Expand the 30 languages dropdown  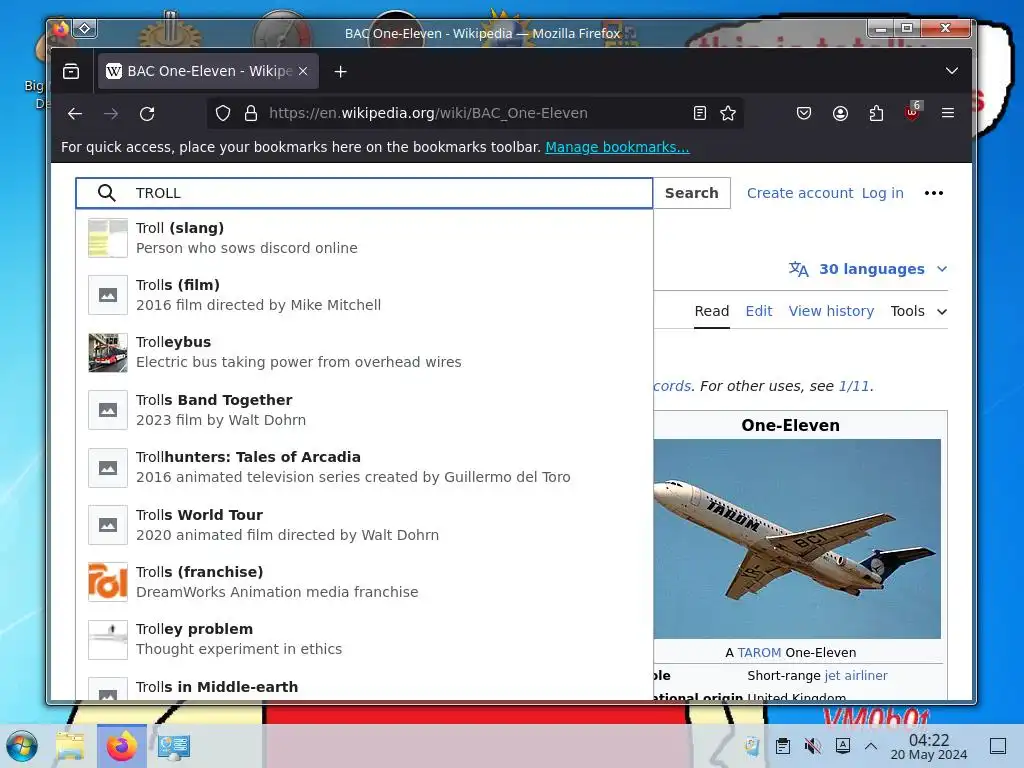pos(868,269)
